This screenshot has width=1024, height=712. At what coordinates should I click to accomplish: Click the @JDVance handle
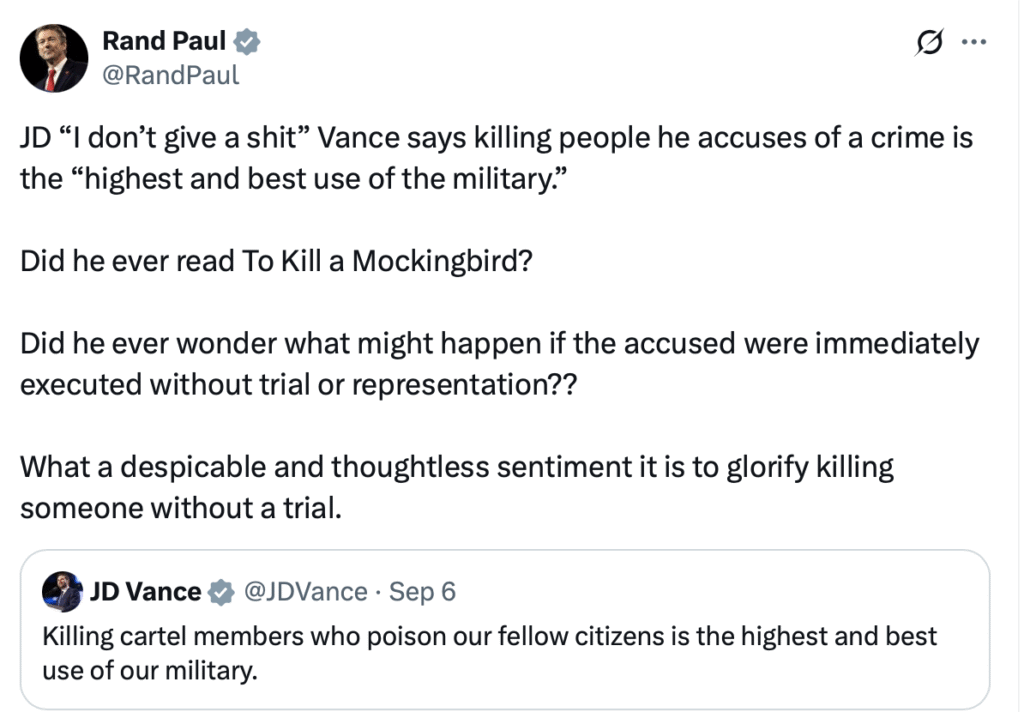[x=305, y=592]
